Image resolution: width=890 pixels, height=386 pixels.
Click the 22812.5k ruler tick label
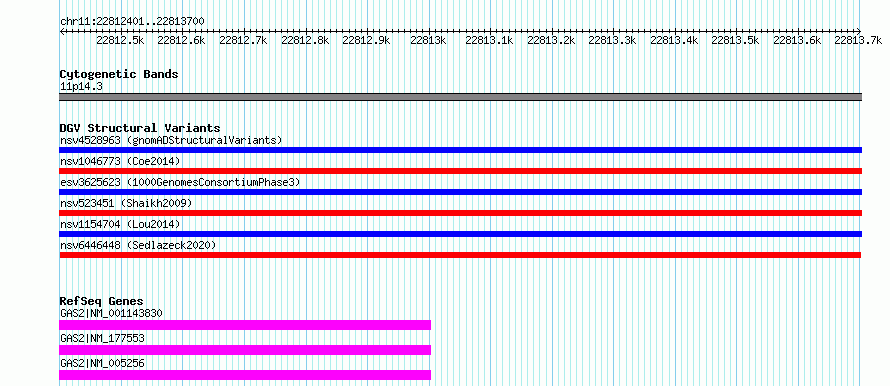pyautogui.click(x=120, y=40)
